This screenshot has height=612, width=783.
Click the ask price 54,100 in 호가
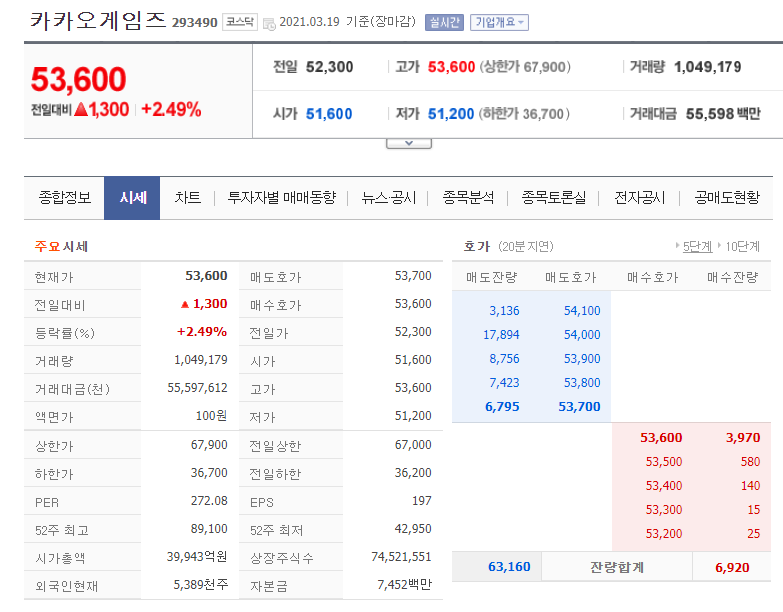582,311
